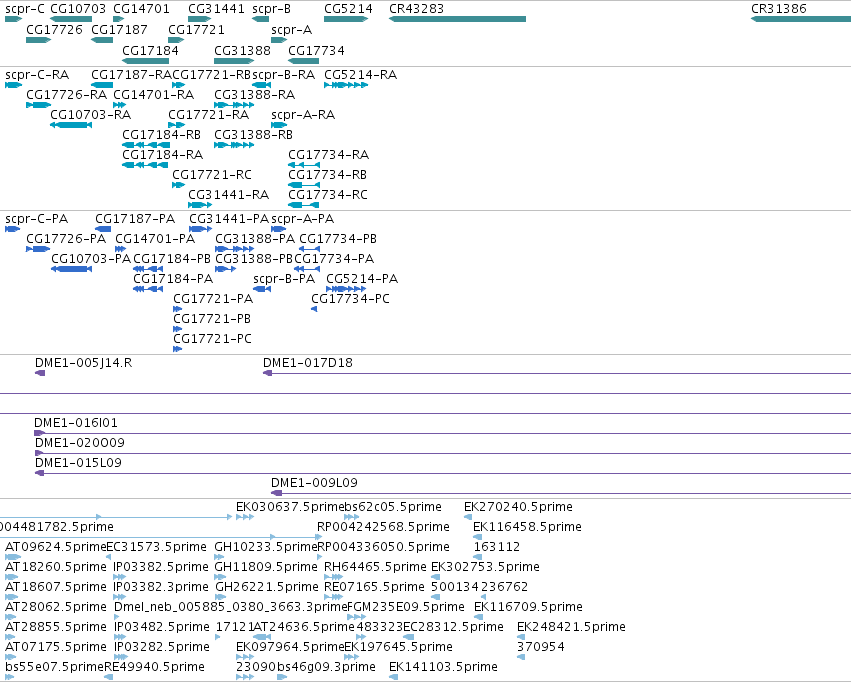Select EST RE07165.5prime

tap(374, 587)
